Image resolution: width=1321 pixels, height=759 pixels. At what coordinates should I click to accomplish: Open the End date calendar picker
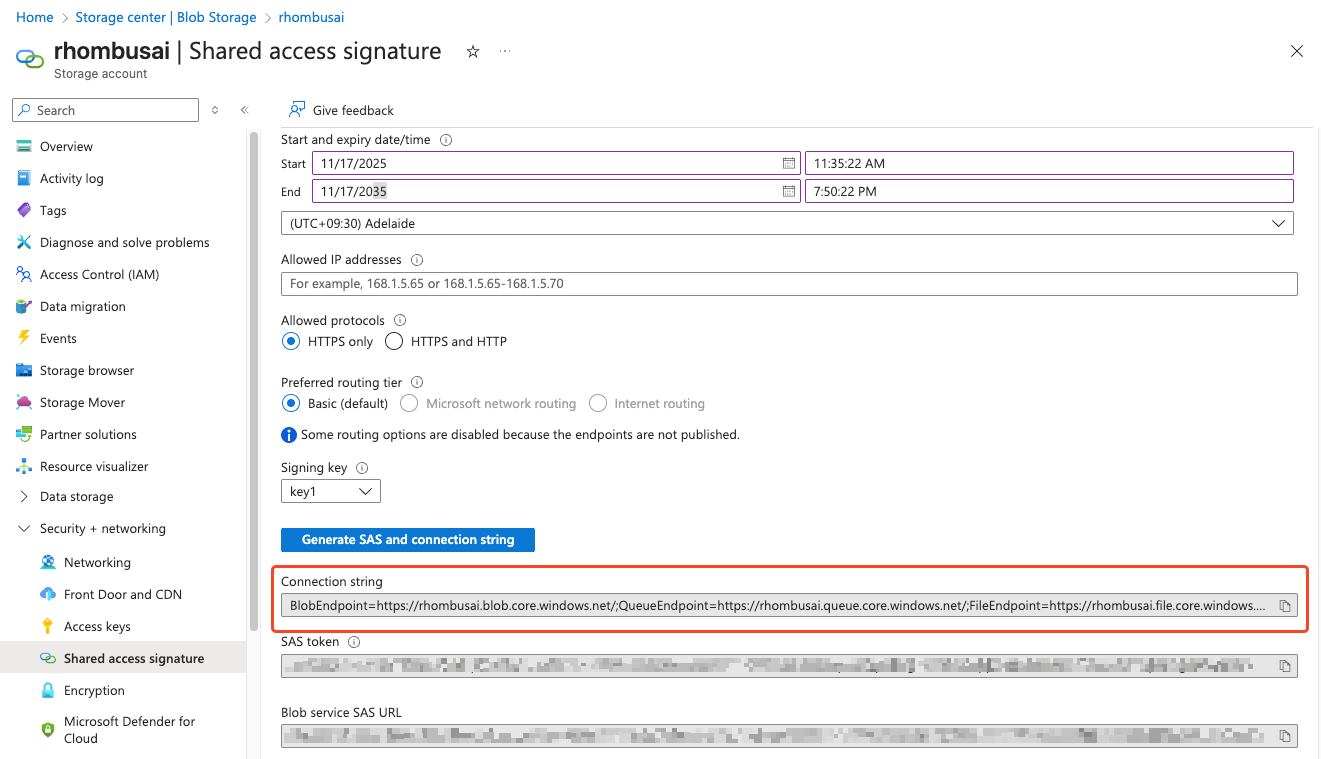click(x=789, y=191)
